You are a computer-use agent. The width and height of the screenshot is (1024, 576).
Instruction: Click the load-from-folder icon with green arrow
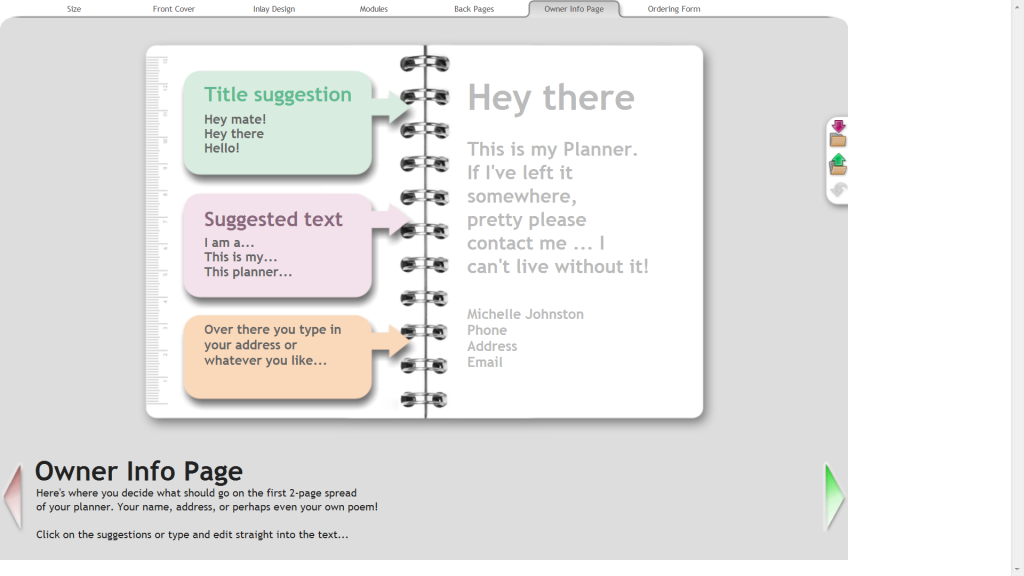pyautogui.click(x=838, y=164)
